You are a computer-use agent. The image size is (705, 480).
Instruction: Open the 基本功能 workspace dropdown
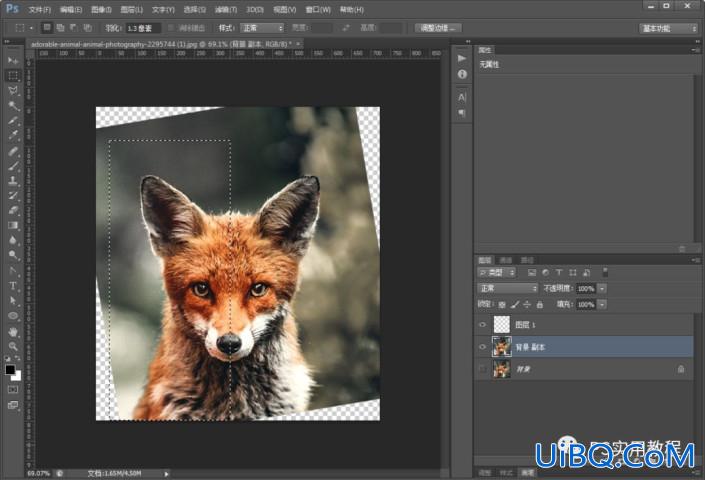[668, 28]
